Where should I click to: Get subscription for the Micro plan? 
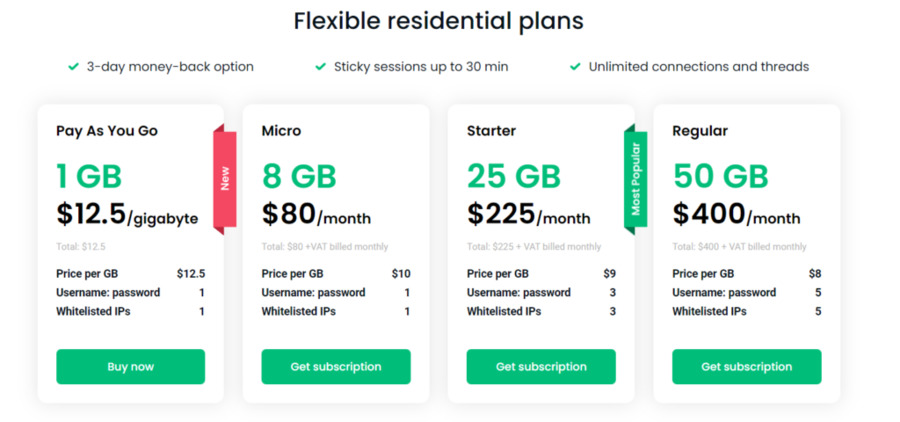point(336,366)
